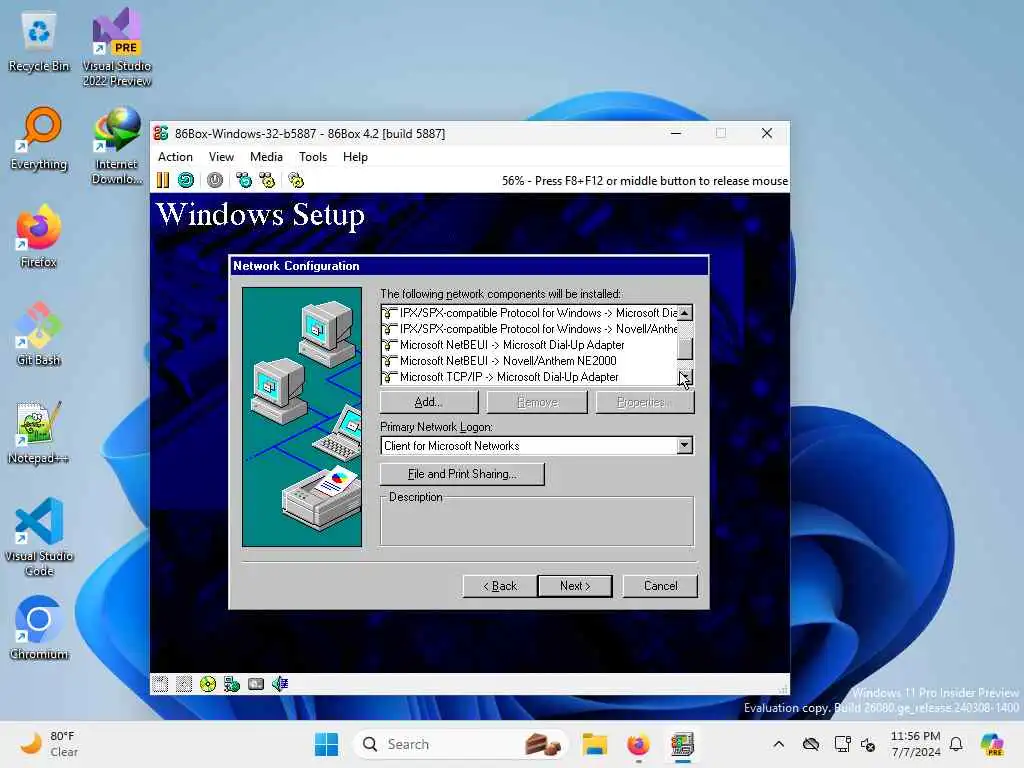Open the clock showing 11:56 PM
The width and height of the screenshot is (1024, 768).
(x=916, y=744)
